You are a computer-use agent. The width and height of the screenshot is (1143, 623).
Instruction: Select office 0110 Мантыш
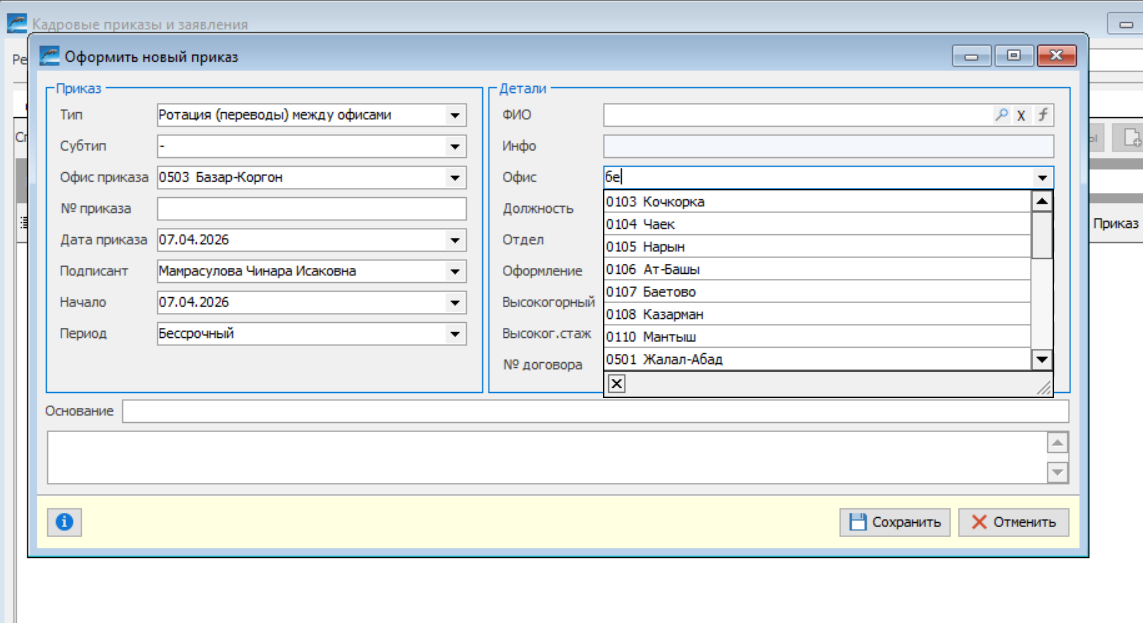tap(817, 337)
